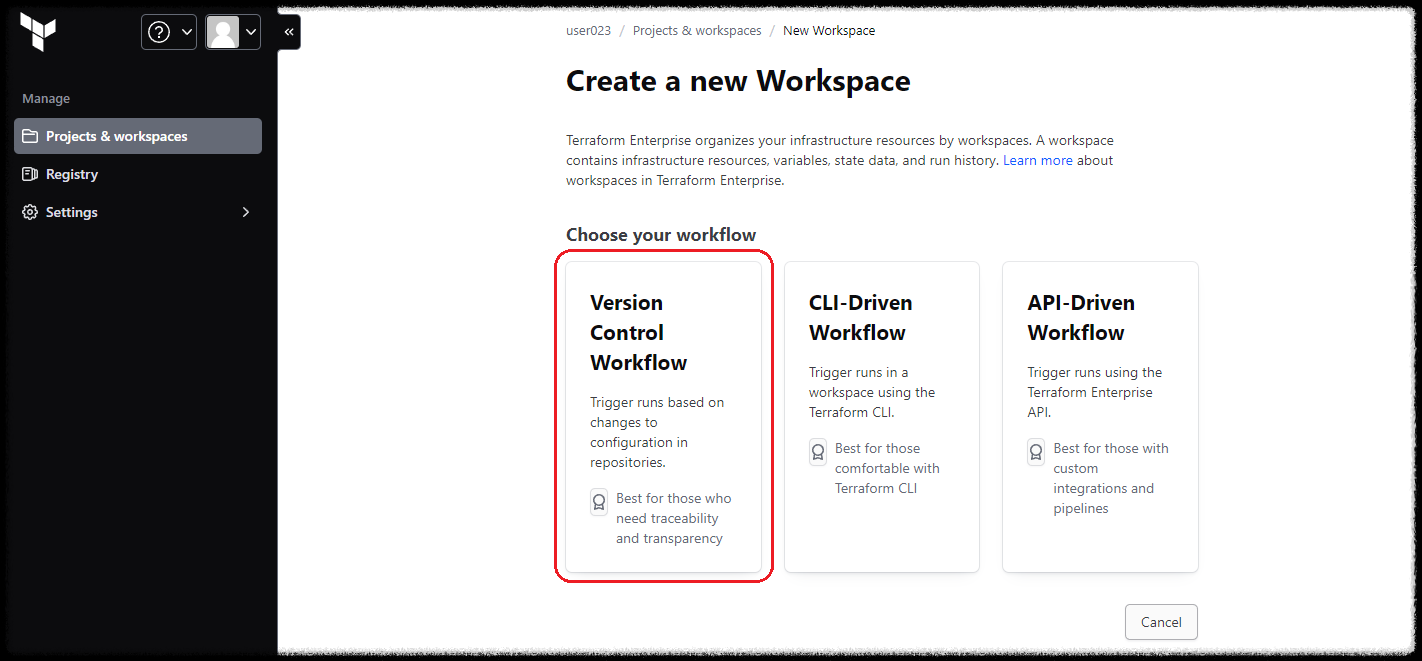Click the award icon in the Version Control card
1422x661 pixels.
(x=599, y=502)
